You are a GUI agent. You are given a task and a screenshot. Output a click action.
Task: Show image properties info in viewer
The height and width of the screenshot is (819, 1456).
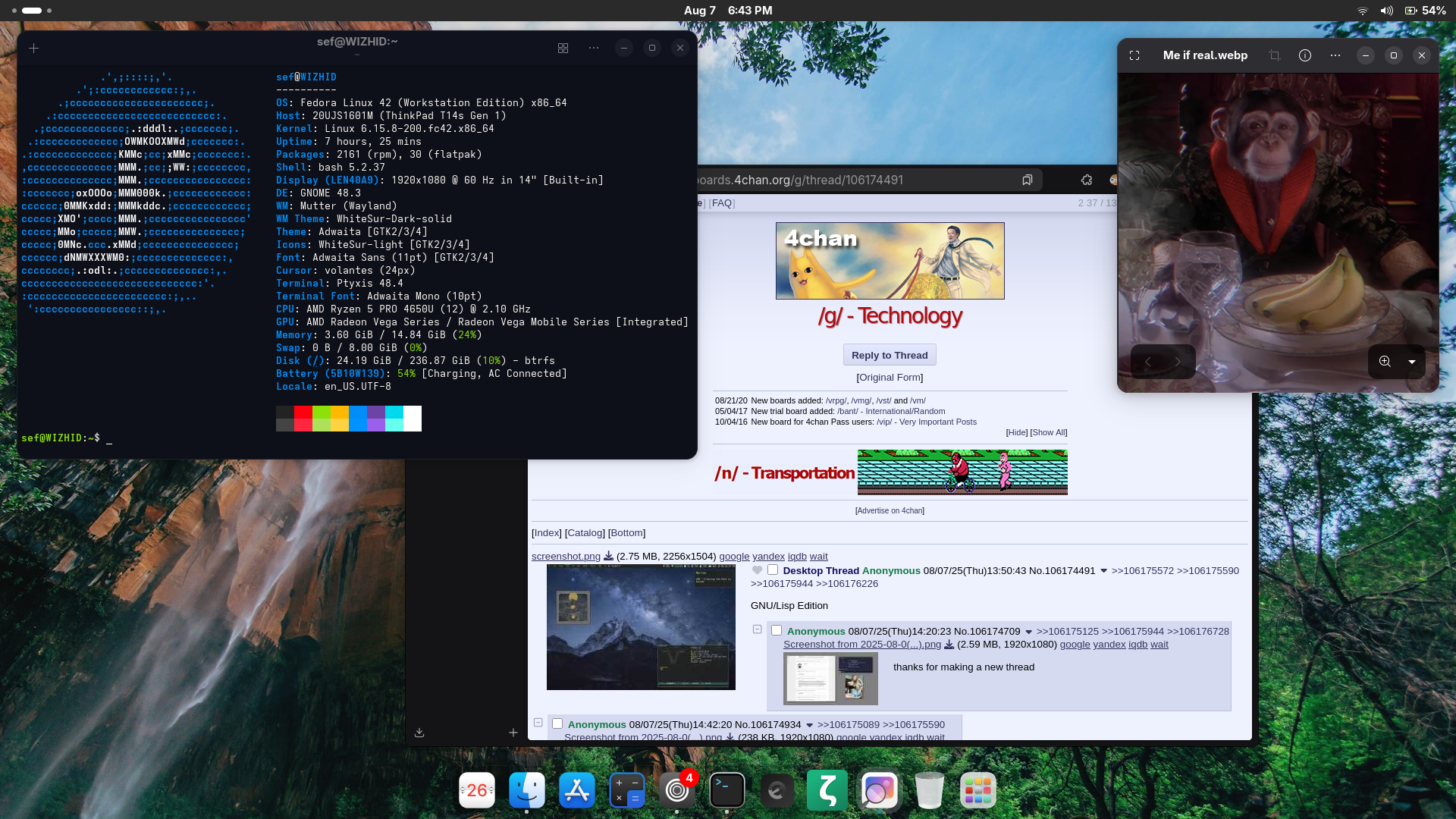coord(1305,55)
